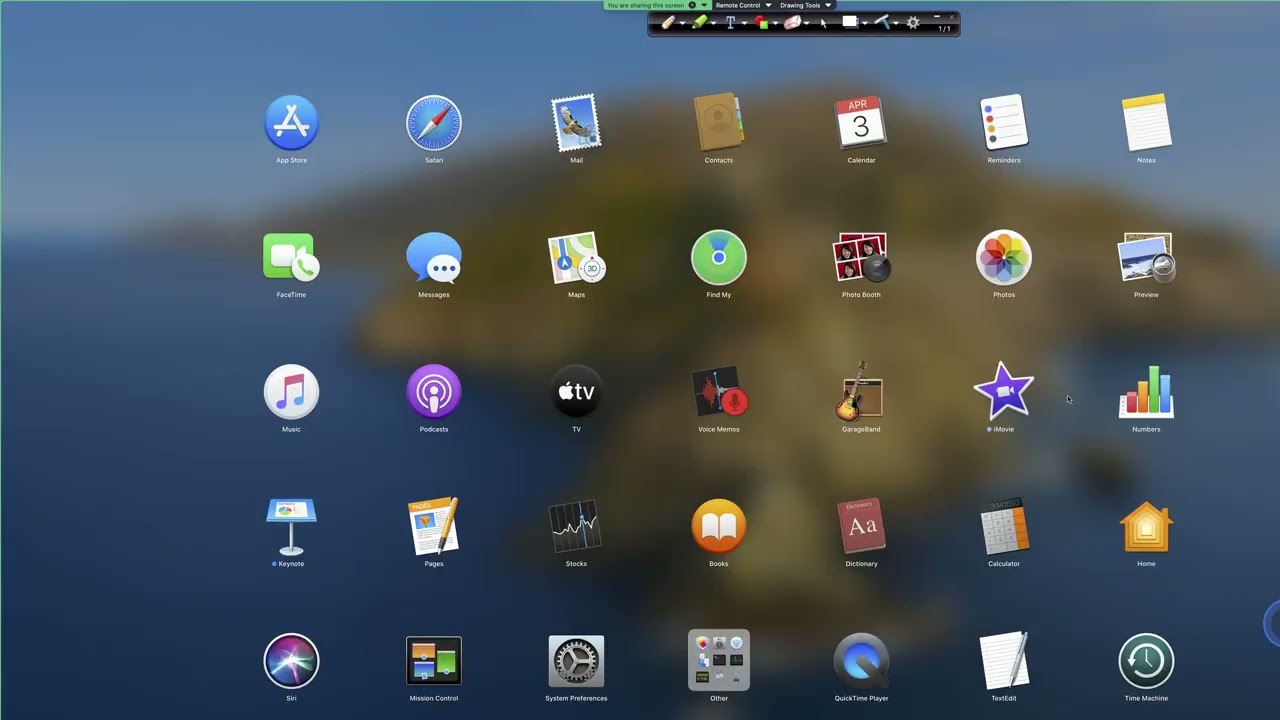The width and height of the screenshot is (1280, 720).
Task: Open the Calendar app
Action: pos(861,122)
